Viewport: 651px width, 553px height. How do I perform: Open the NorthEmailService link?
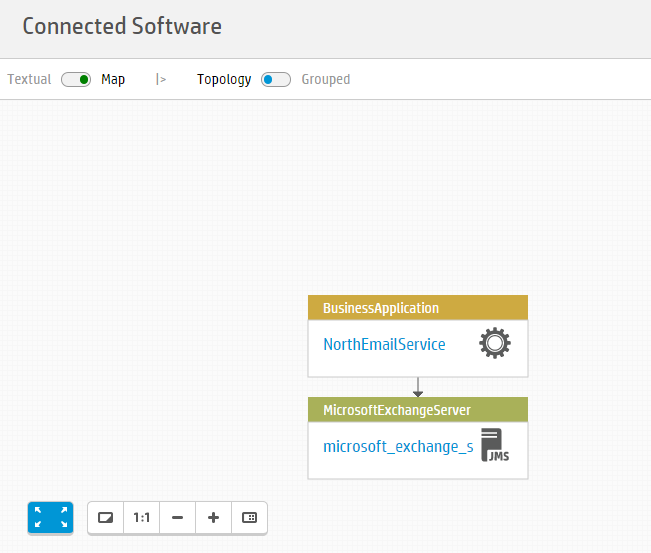(x=384, y=344)
